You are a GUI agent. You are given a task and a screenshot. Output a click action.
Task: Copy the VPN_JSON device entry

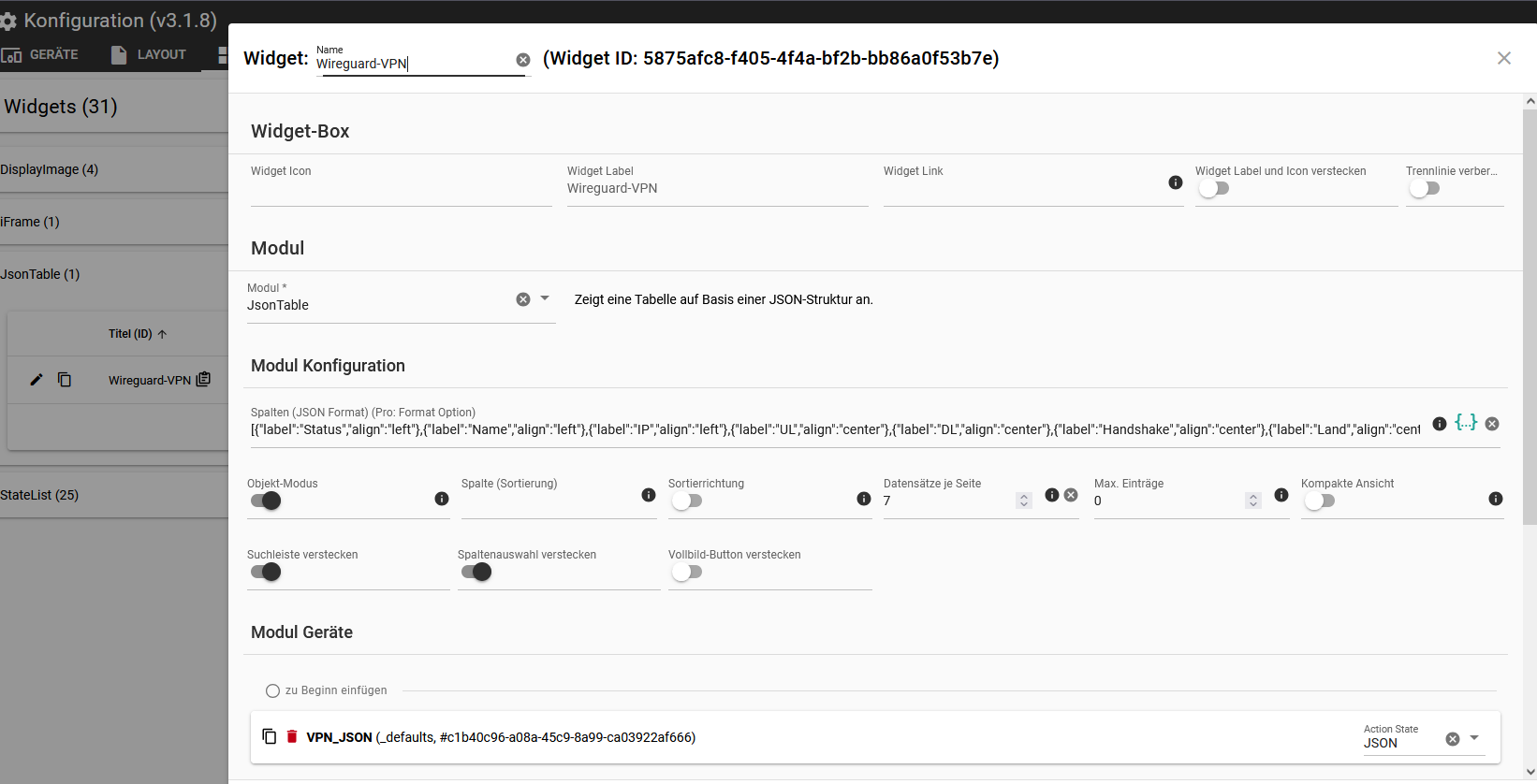coord(270,736)
